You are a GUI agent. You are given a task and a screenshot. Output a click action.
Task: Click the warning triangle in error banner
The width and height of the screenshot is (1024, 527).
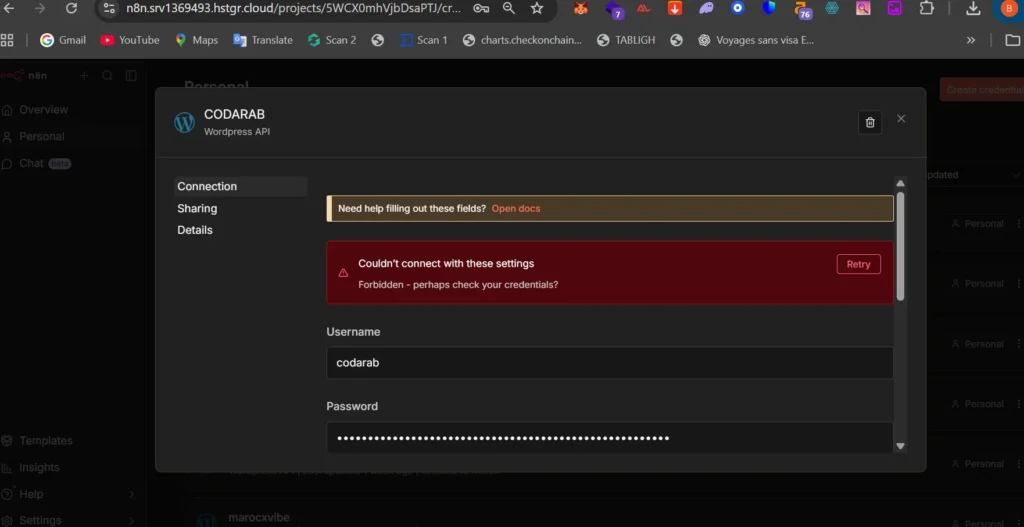tap(343, 273)
